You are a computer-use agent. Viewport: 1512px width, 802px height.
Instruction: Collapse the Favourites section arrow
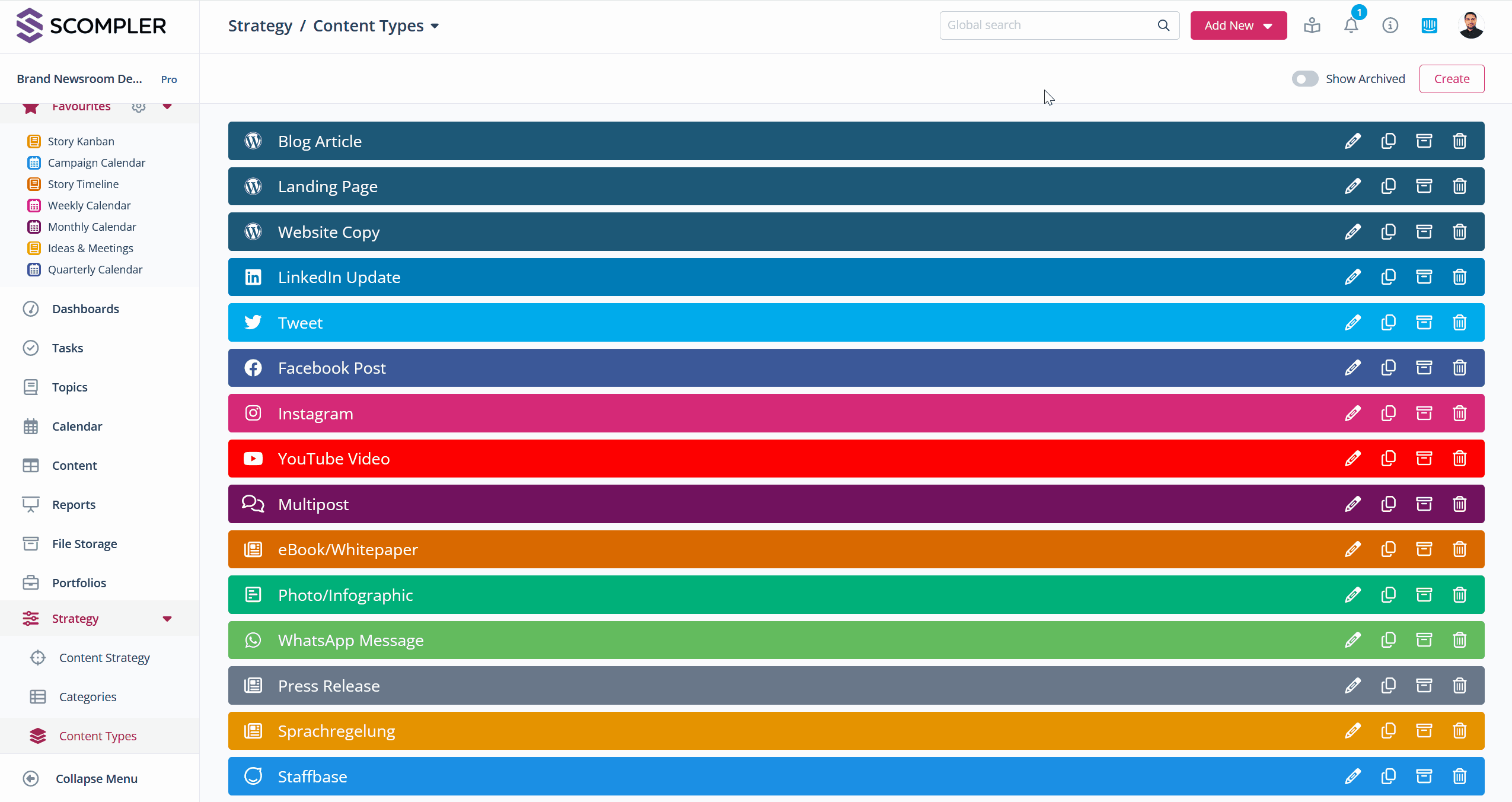click(x=167, y=107)
